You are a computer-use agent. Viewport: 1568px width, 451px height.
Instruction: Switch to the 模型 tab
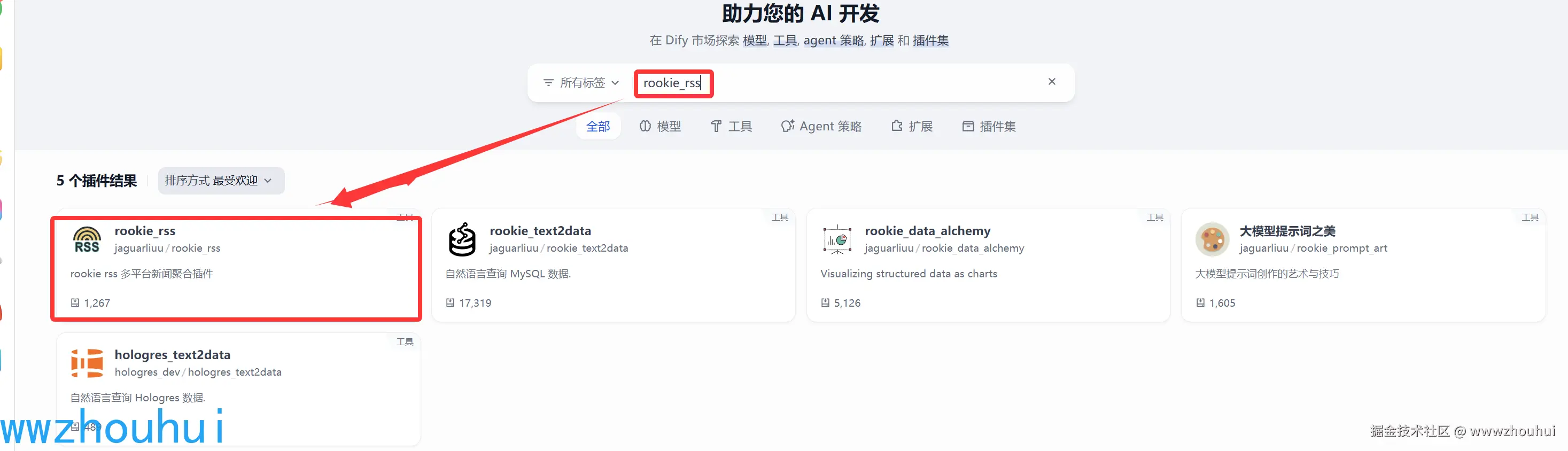tap(660, 126)
